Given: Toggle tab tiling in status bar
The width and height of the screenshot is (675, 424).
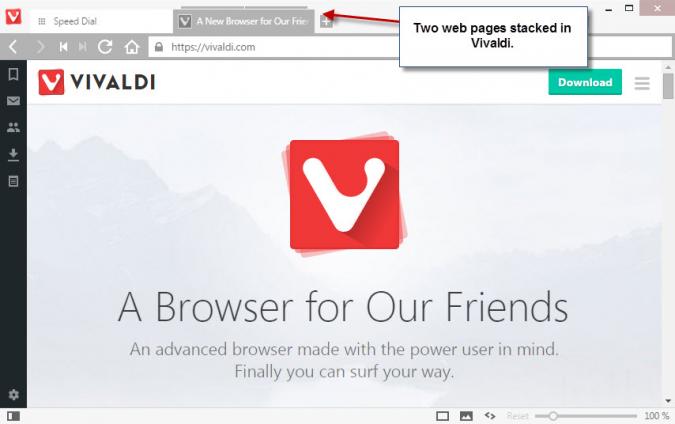Looking at the screenshot, I should [443, 416].
